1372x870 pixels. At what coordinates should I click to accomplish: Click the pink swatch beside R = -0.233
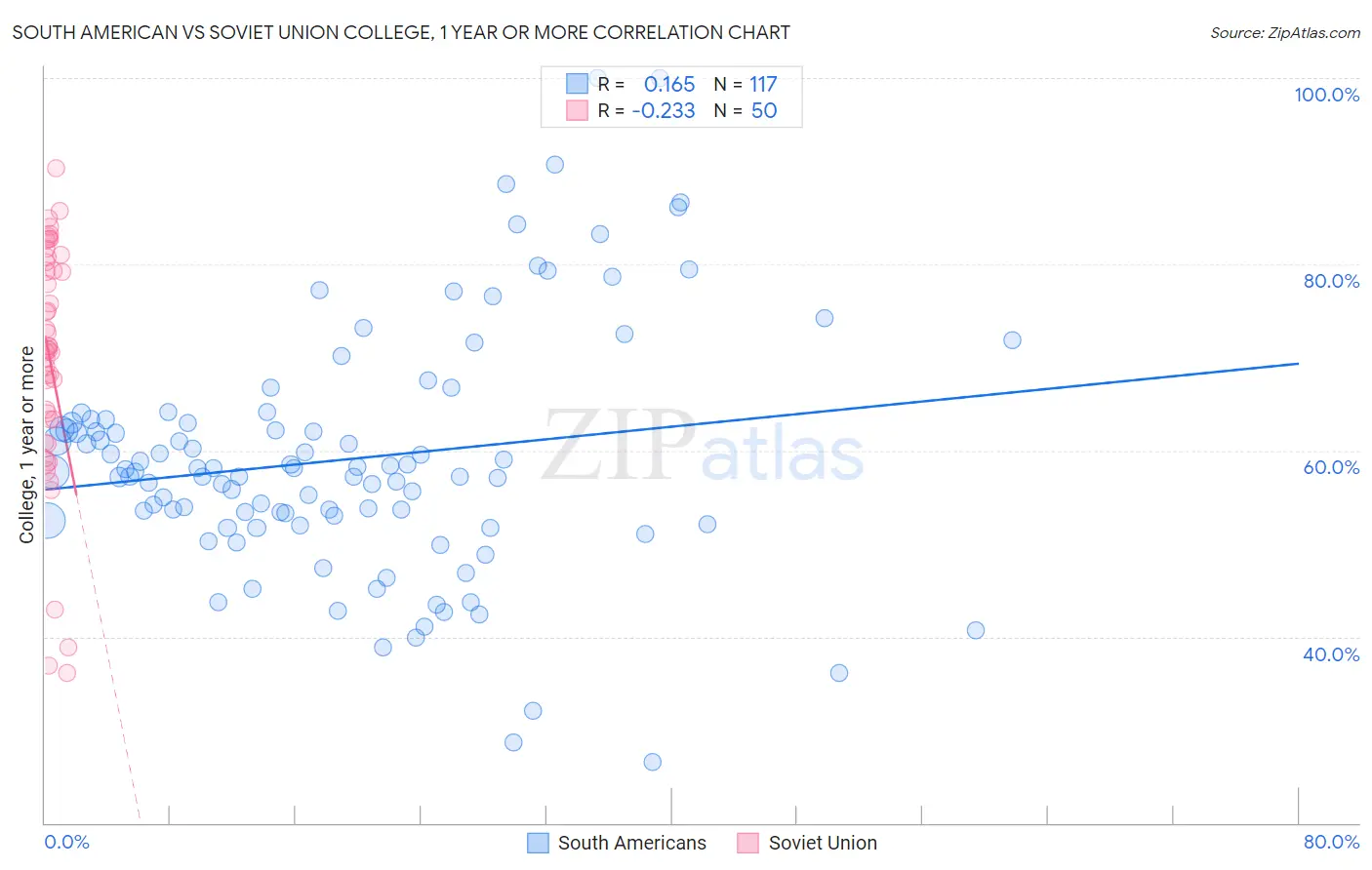click(x=577, y=110)
